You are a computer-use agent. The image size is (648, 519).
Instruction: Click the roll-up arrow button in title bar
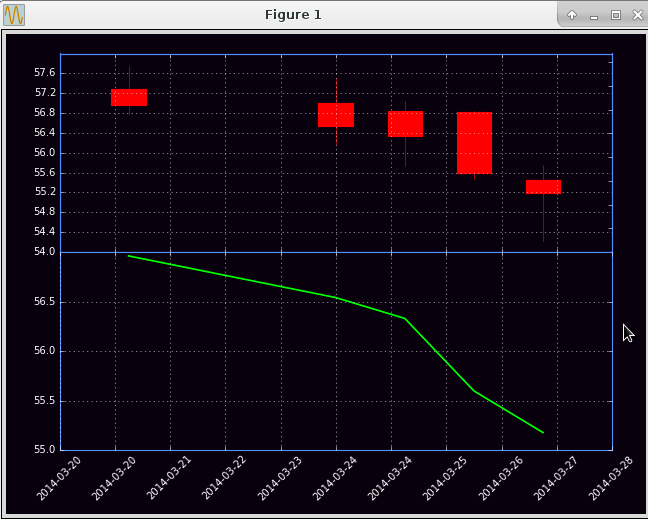click(x=572, y=15)
